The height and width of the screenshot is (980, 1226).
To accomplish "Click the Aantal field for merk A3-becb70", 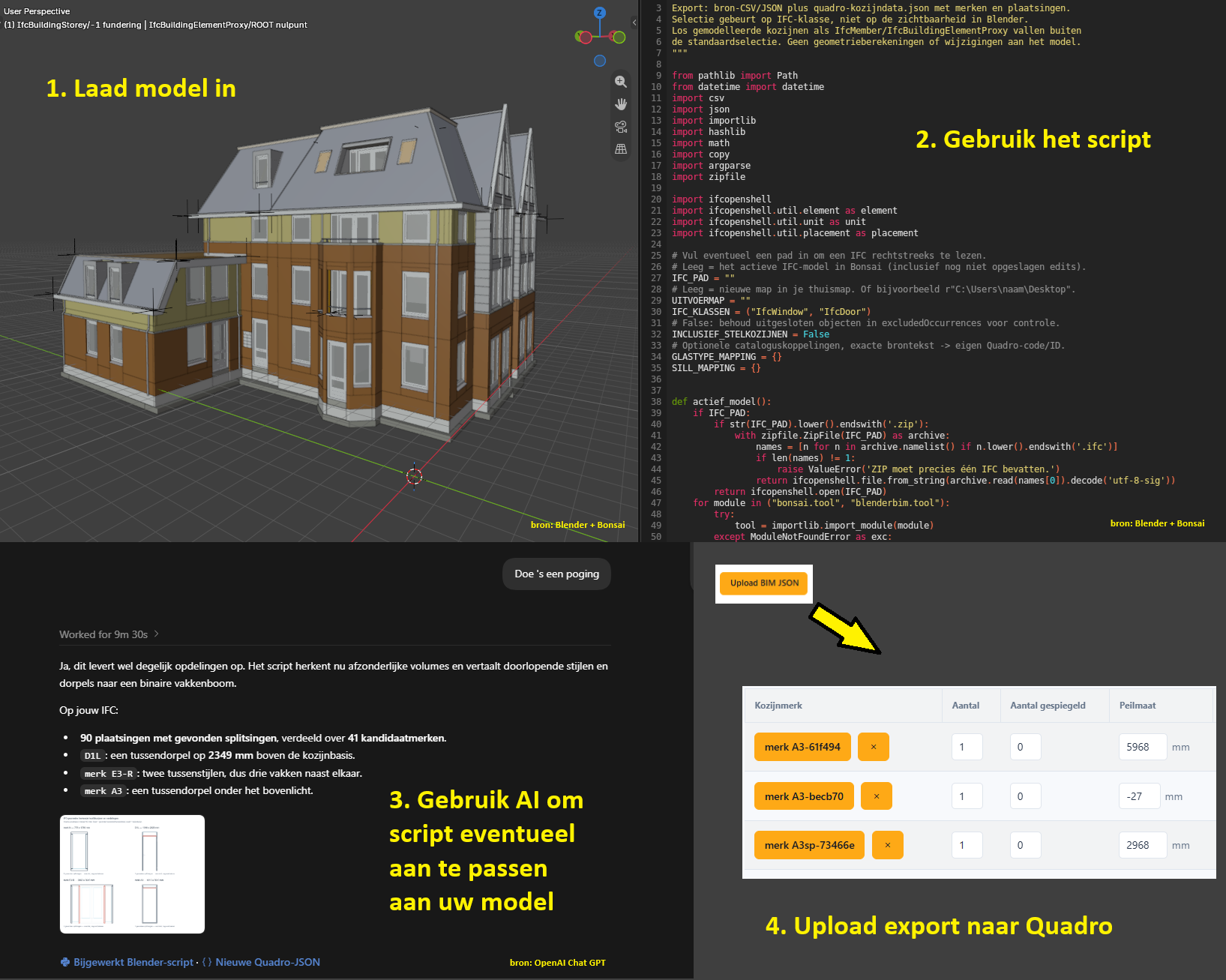I will click(x=967, y=796).
